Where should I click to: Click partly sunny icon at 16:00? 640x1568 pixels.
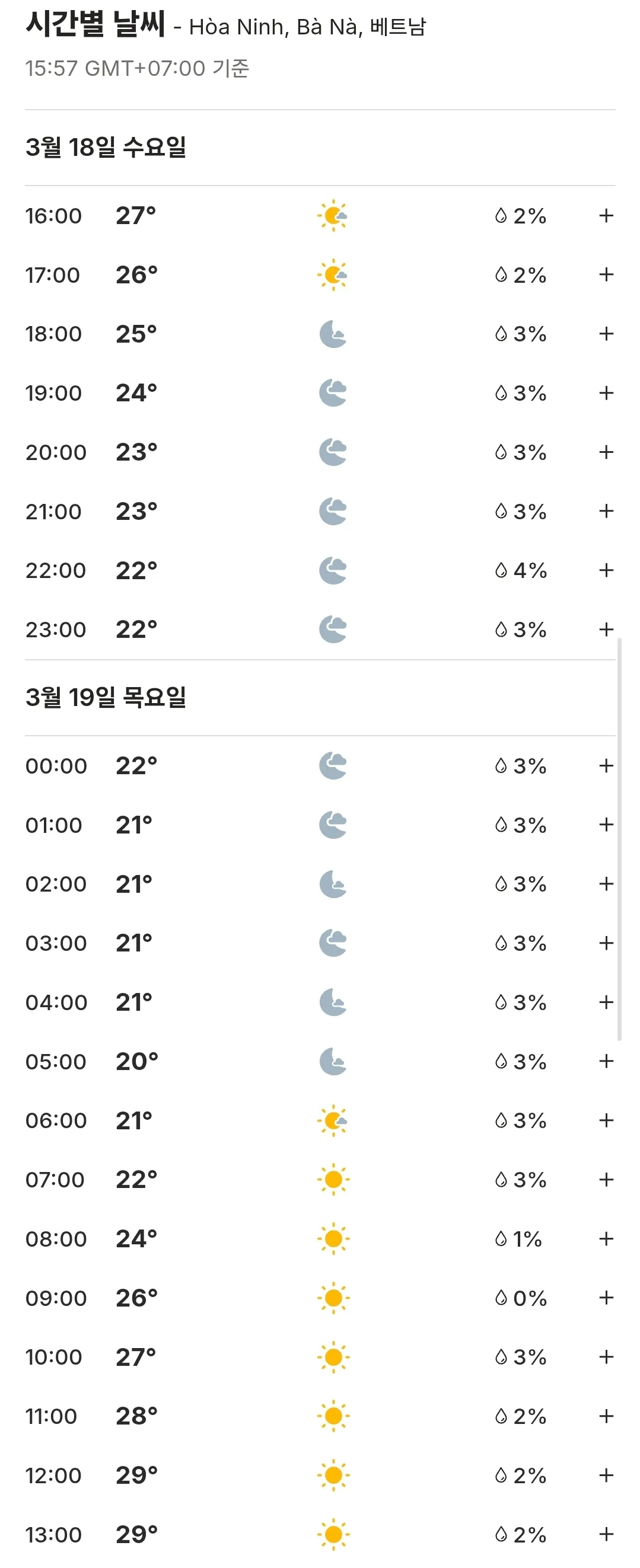[x=333, y=215]
